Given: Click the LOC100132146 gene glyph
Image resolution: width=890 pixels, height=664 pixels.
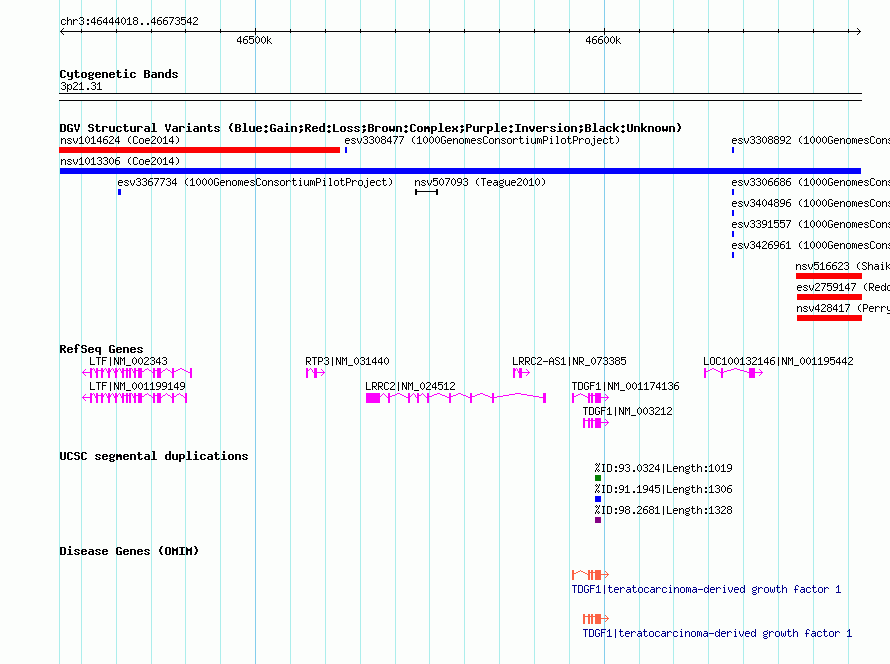Looking at the screenshot, I should (733, 373).
